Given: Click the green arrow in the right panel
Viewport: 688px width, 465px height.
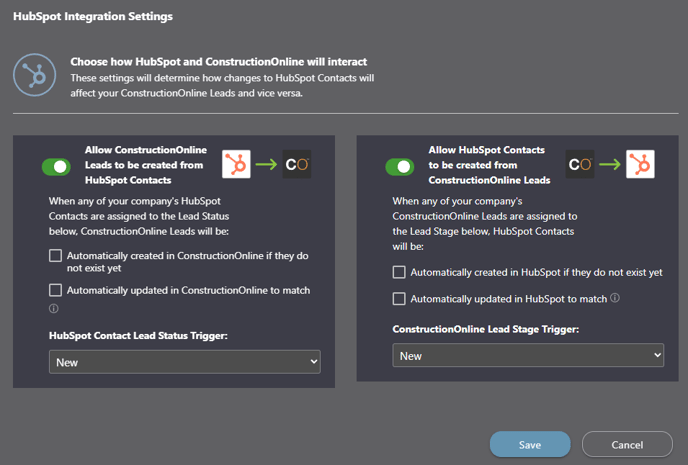Looking at the screenshot, I should coord(610,164).
